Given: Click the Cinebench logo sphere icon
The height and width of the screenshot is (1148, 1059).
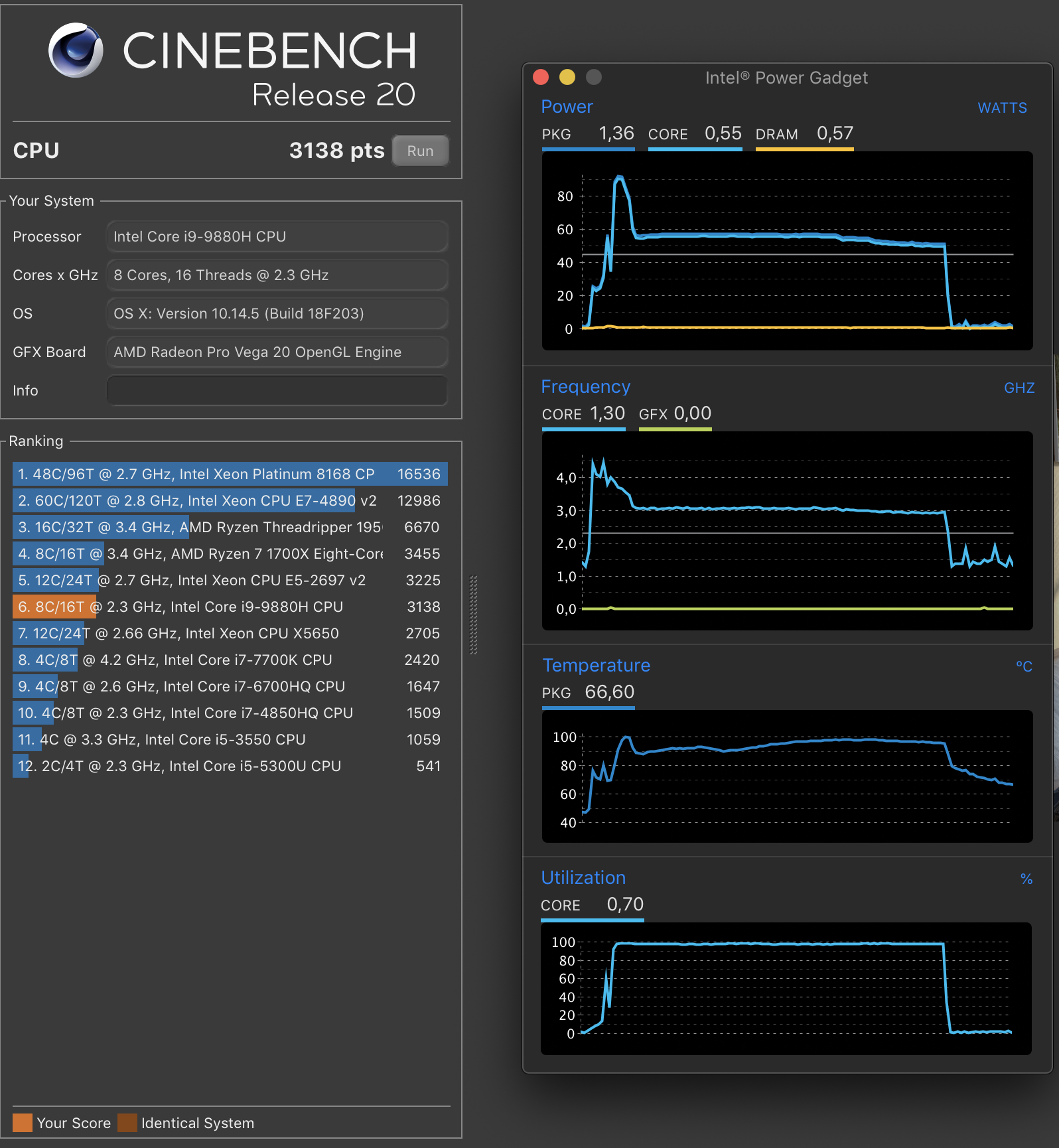Looking at the screenshot, I should [x=76, y=50].
